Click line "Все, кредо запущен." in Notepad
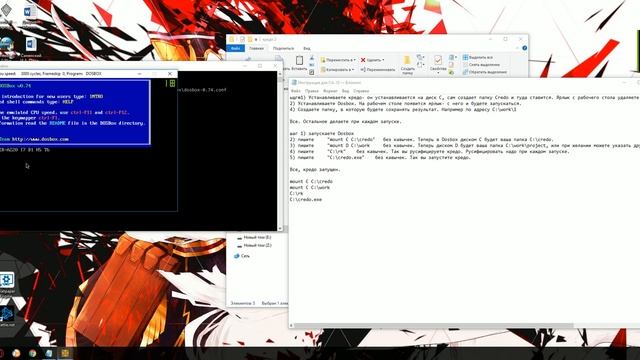 [x=315, y=169]
